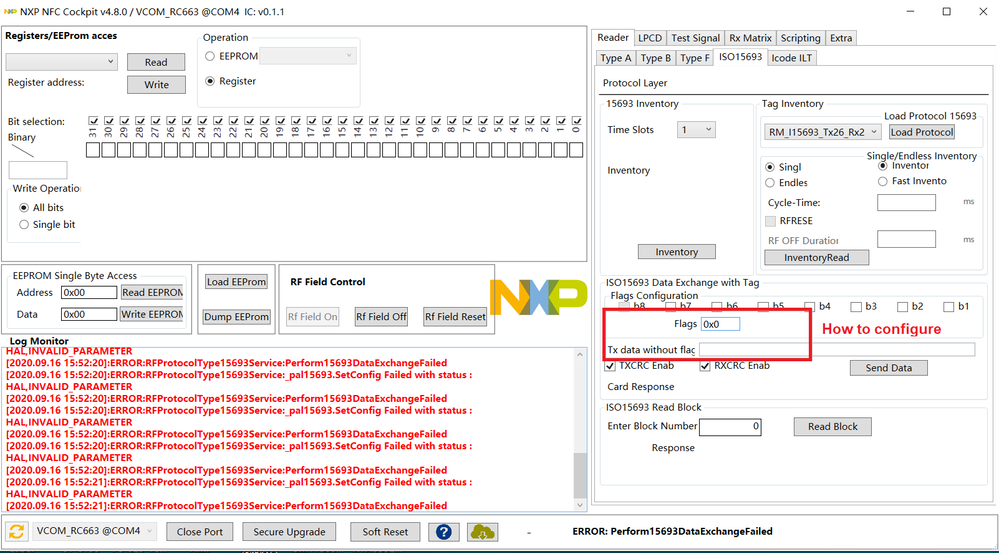Click the Enter Block Number field
The image size is (999, 553).
click(x=730, y=426)
